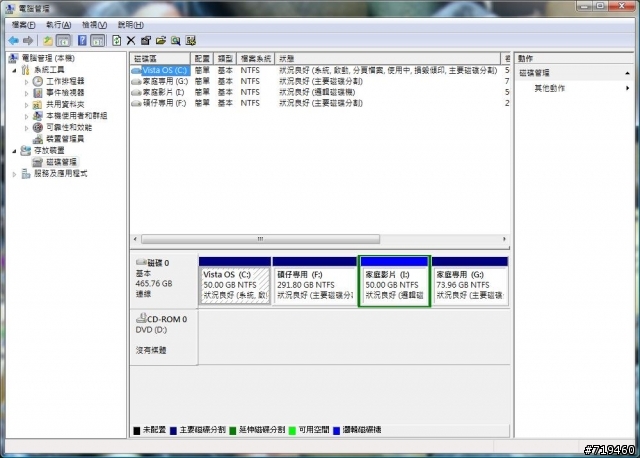The image size is (640, 458).
Task: Select the 碩仔專用 (F:) volume row
Action: (320, 103)
